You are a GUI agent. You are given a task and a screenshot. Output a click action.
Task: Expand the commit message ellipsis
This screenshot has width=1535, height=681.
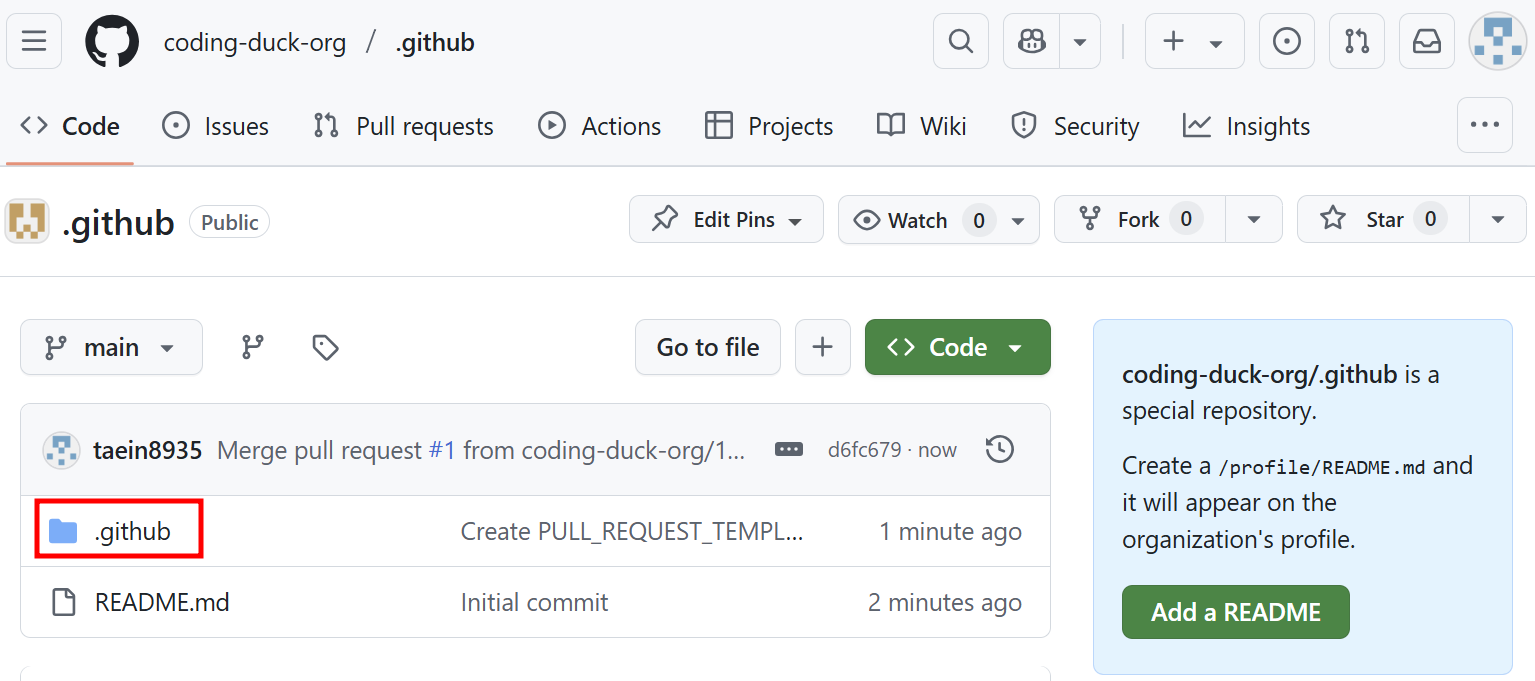point(789,450)
